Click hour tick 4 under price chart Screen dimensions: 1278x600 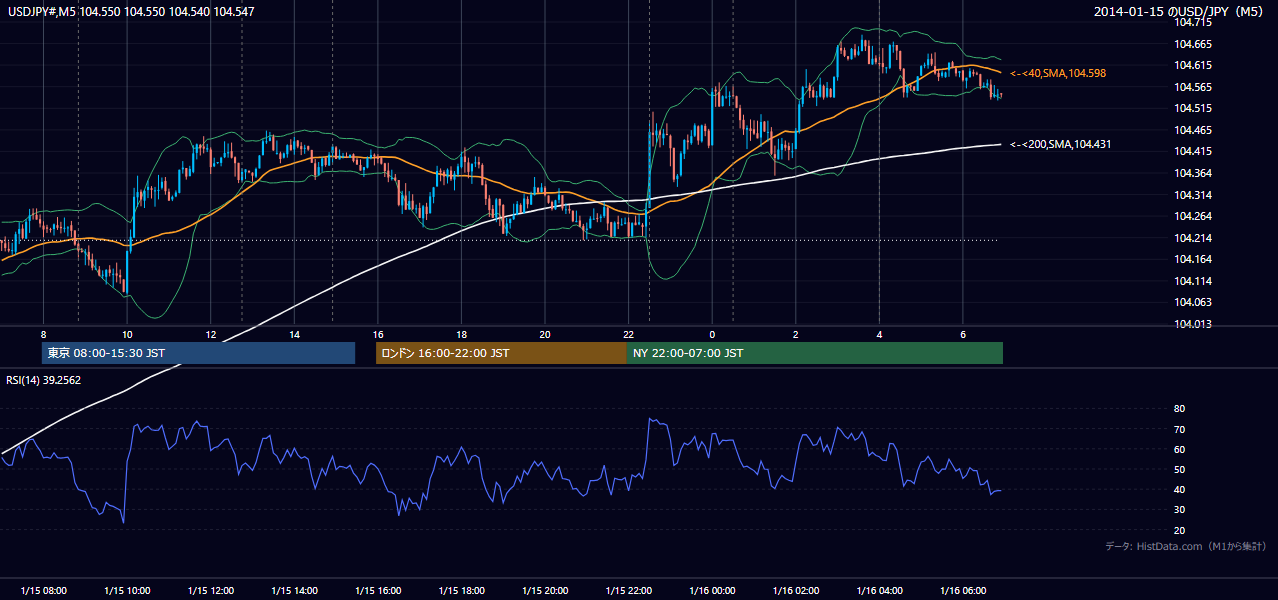tap(879, 334)
